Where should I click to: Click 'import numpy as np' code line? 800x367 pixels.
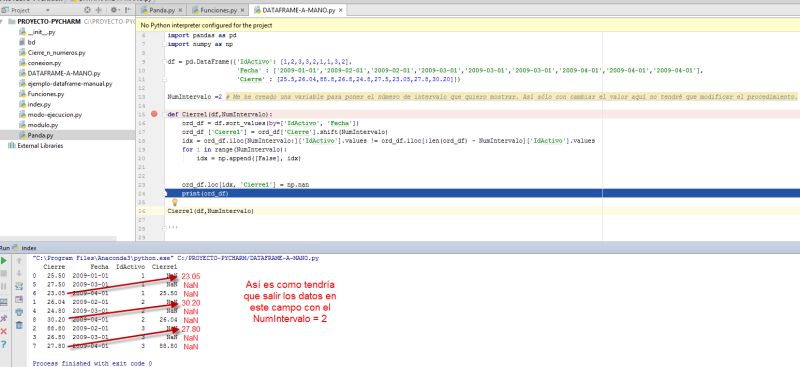pyautogui.click(x=200, y=44)
